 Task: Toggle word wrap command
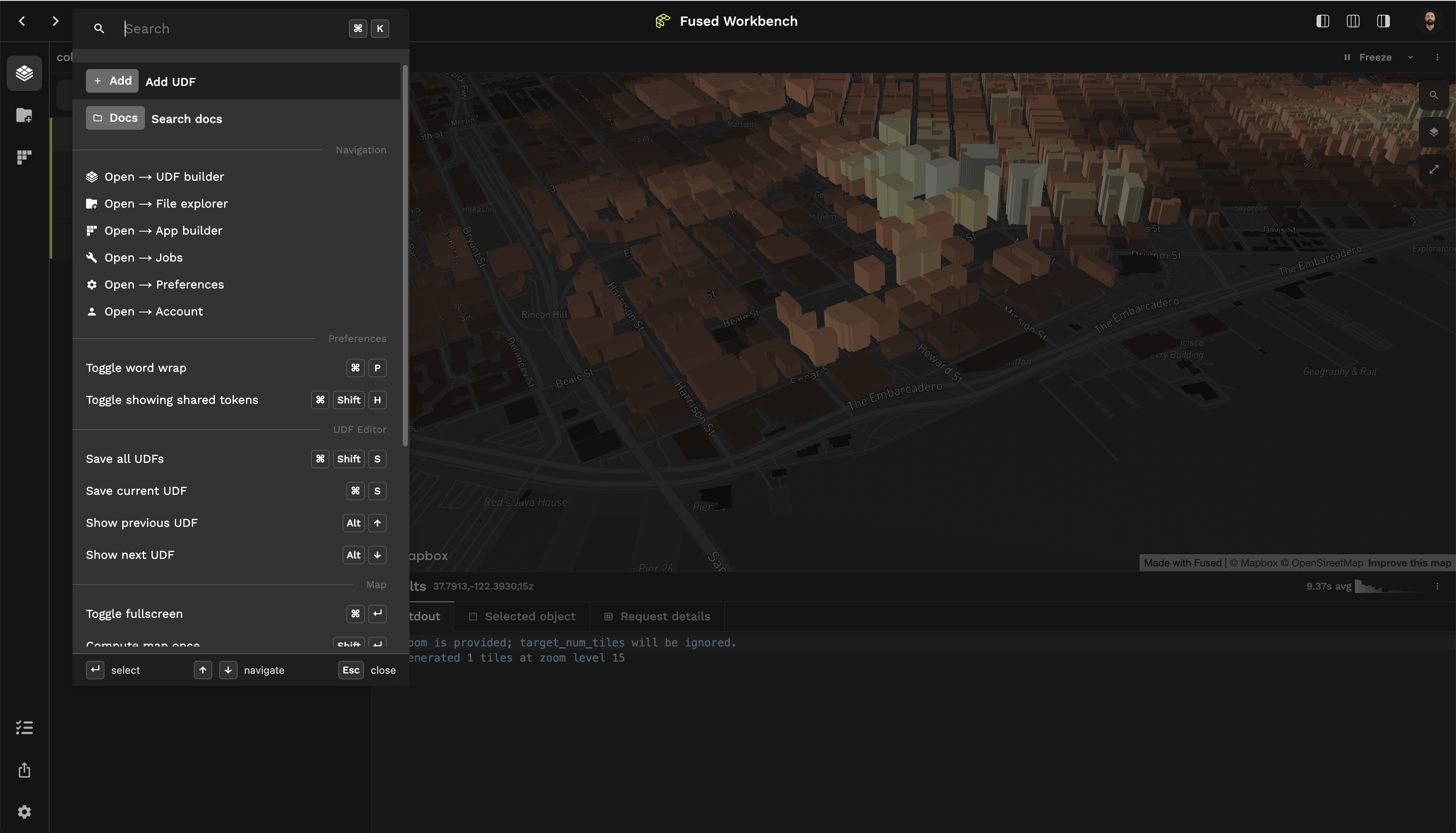coord(236,368)
